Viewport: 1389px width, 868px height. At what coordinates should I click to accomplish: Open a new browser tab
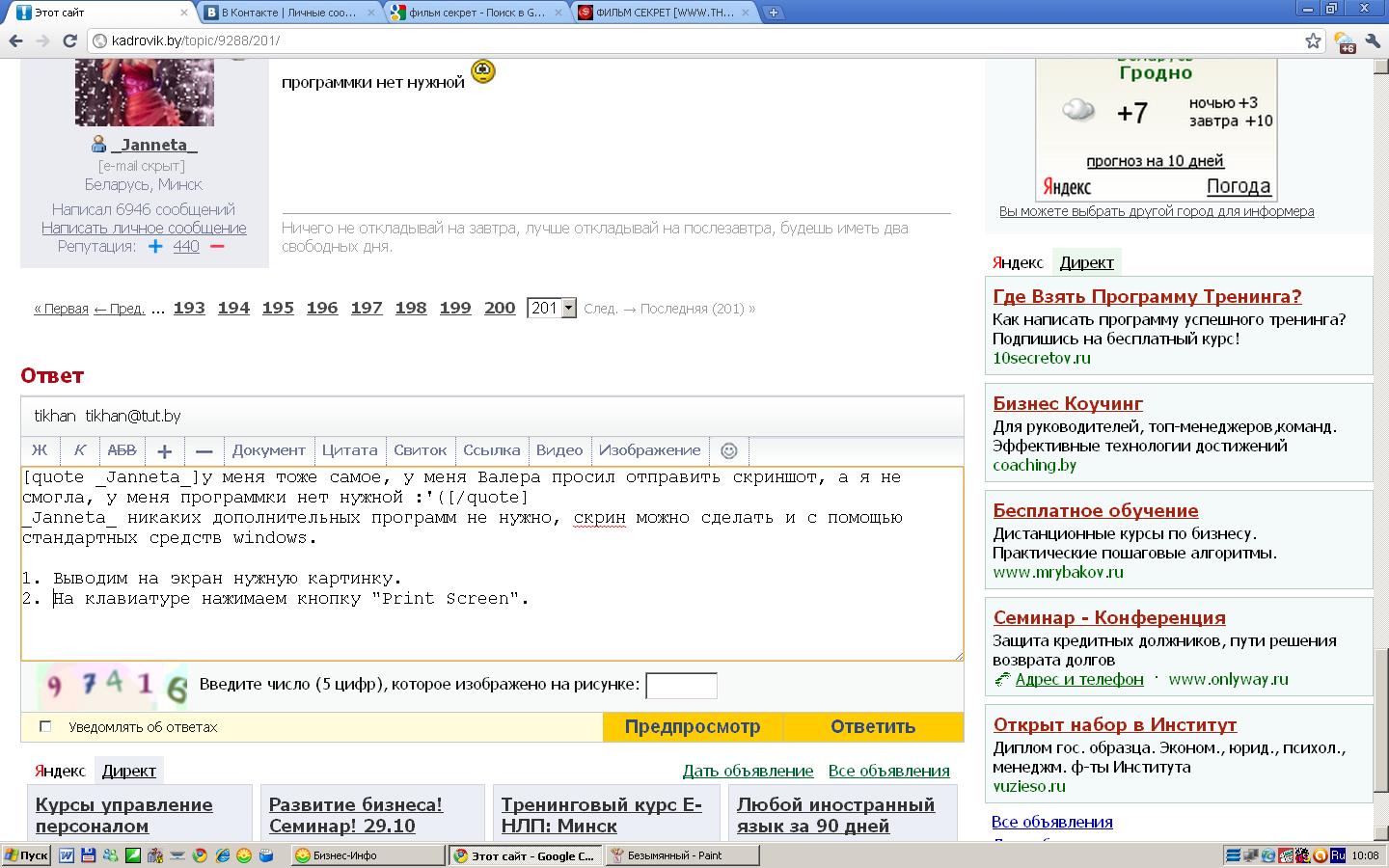click(x=773, y=13)
